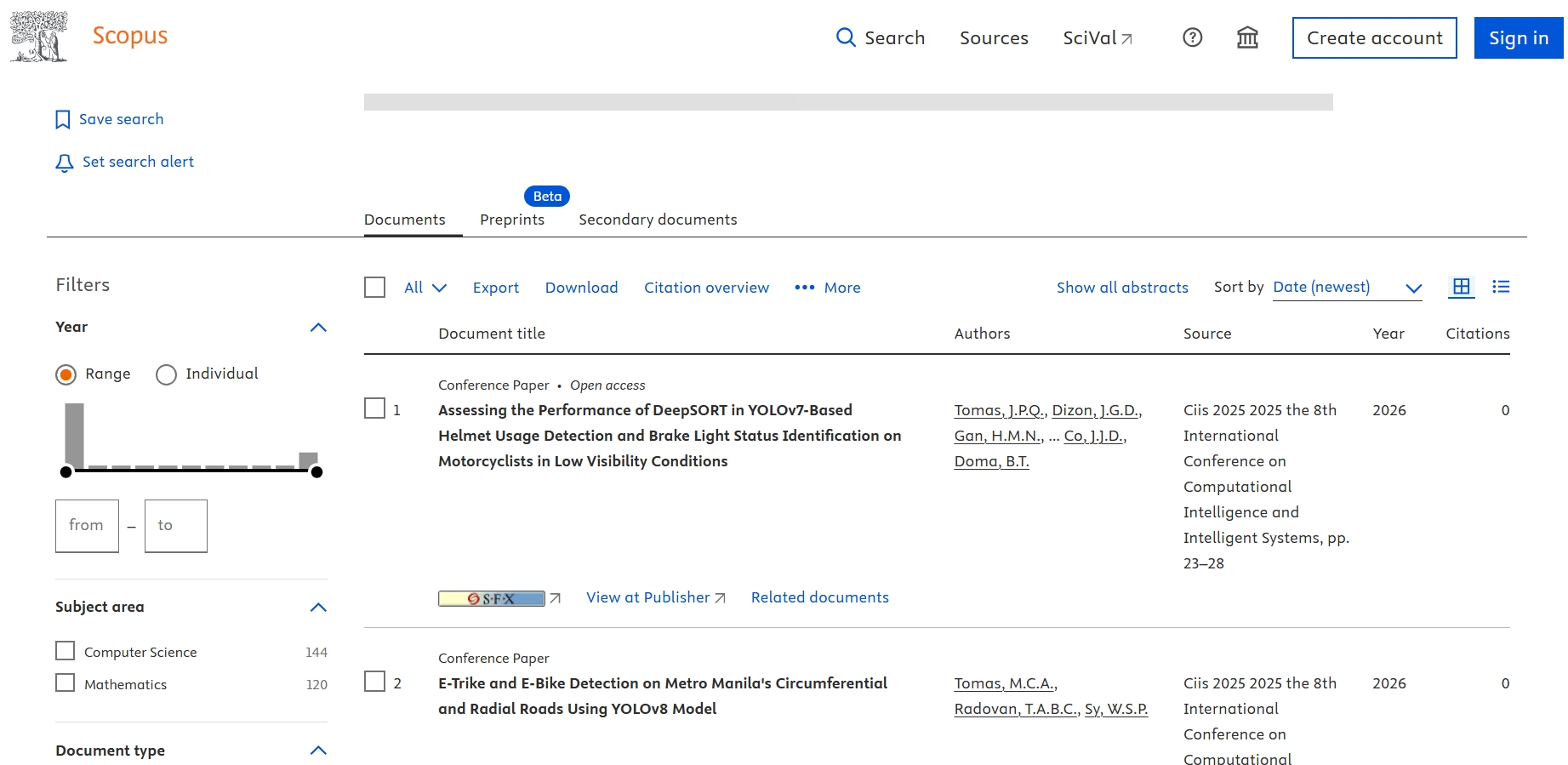
Task: Collapse the Year filter section
Action: point(318,328)
